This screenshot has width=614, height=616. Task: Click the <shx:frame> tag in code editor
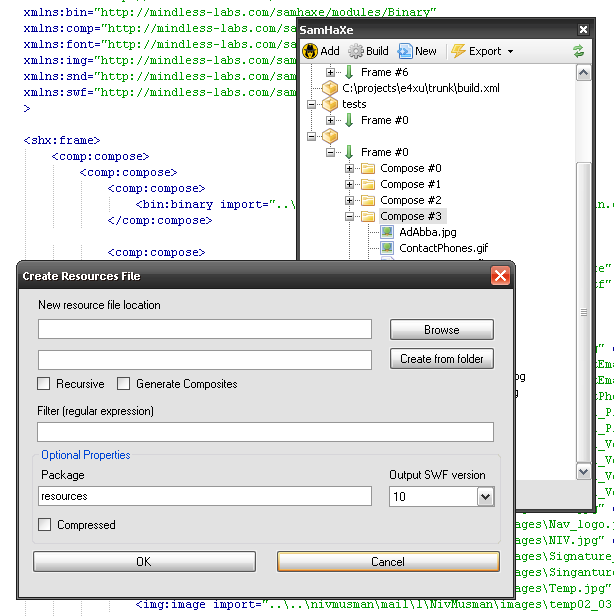tap(62, 141)
